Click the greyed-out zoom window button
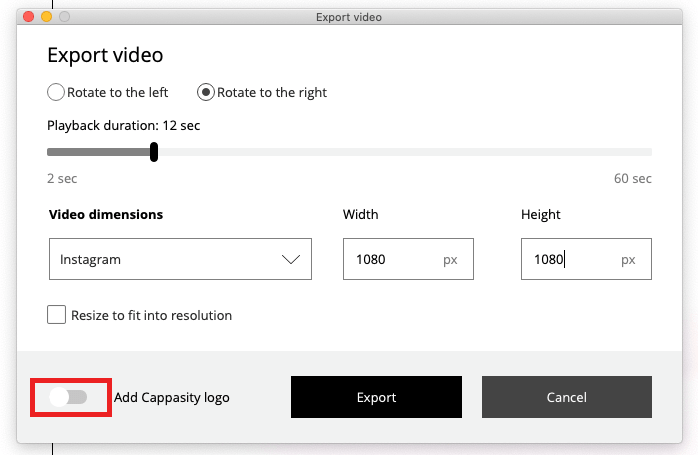This screenshot has width=698, height=455. point(65,16)
